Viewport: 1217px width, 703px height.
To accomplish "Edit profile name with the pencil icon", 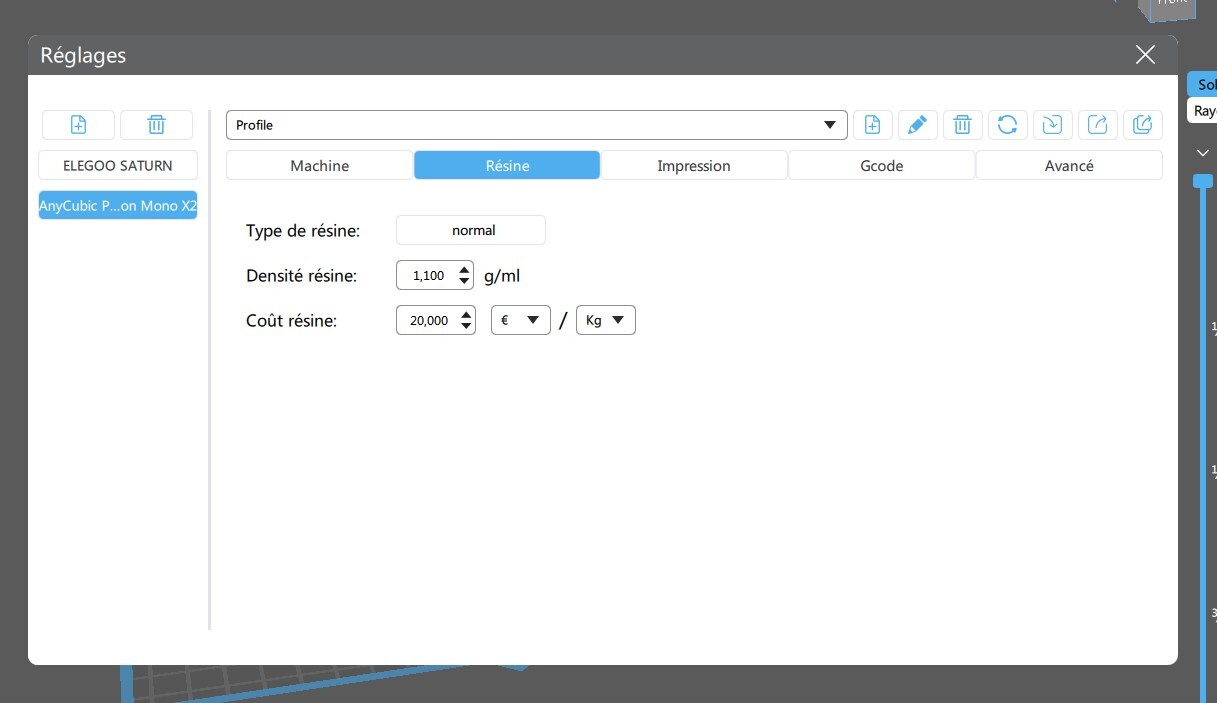I will pyautogui.click(x=918, y=125).
